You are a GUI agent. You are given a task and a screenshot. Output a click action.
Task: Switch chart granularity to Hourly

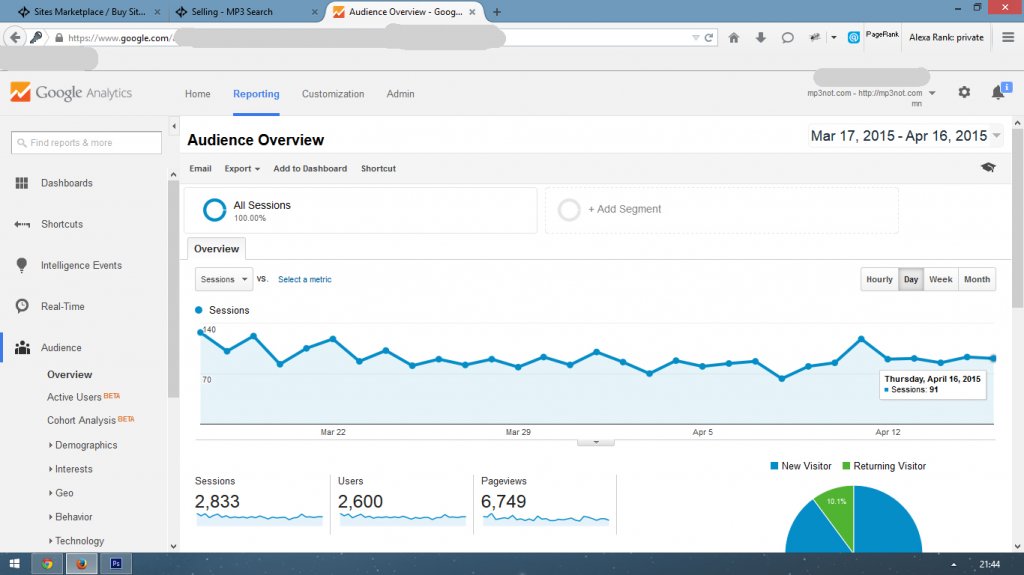[879, 279]
